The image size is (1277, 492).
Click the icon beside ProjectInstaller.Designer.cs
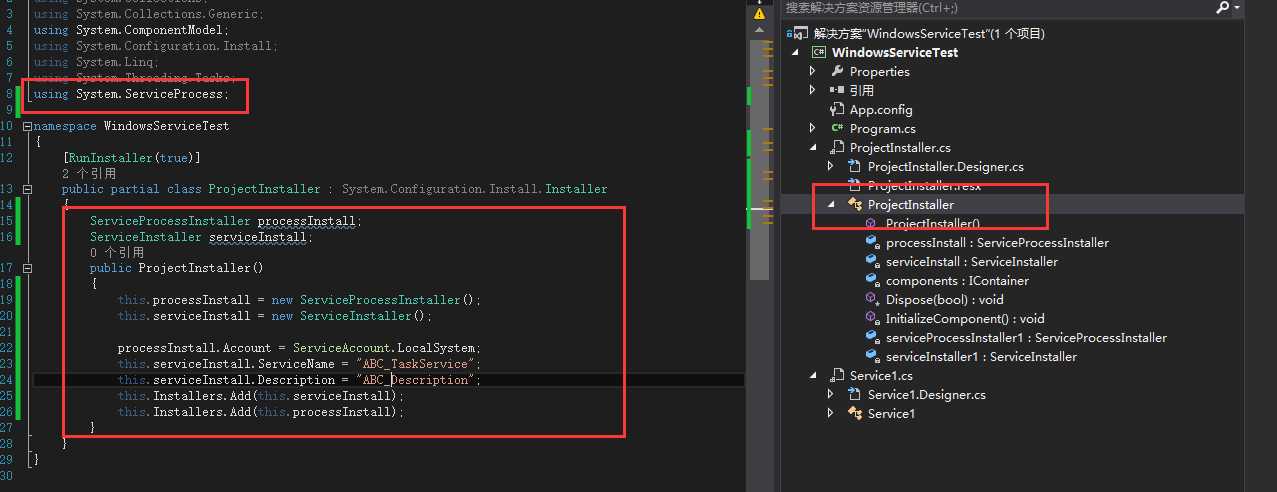[x=855, y=166]
